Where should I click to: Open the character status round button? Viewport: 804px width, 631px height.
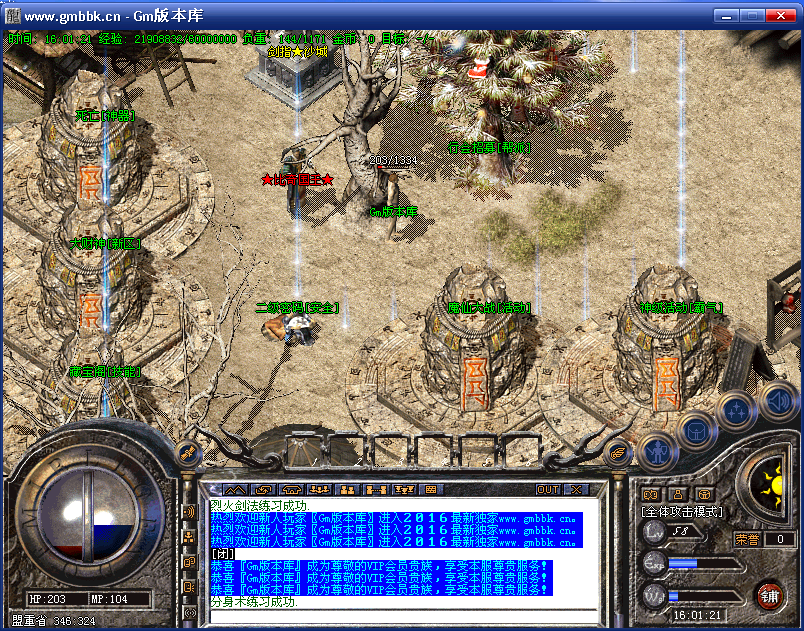click(x=658, y=452)
